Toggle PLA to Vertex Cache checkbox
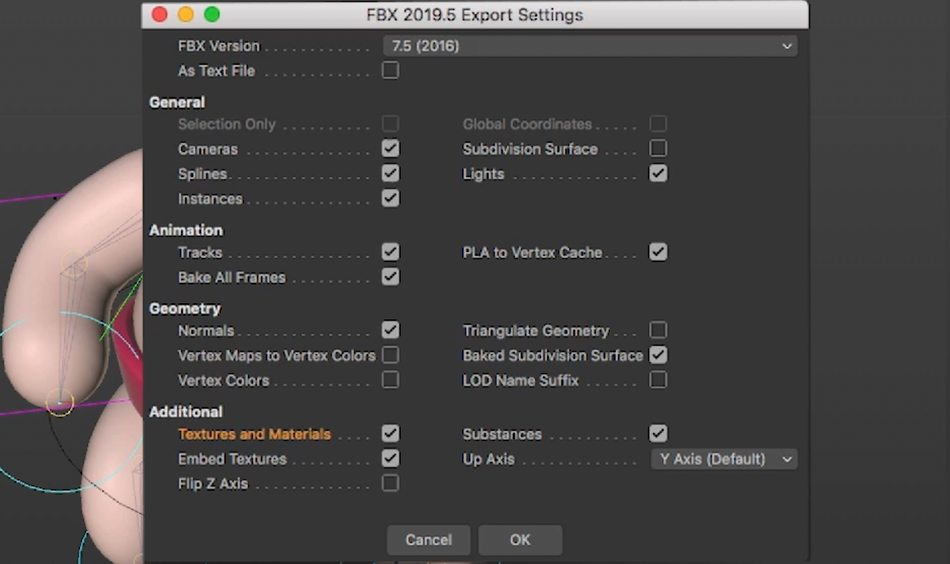 [658, 252]
